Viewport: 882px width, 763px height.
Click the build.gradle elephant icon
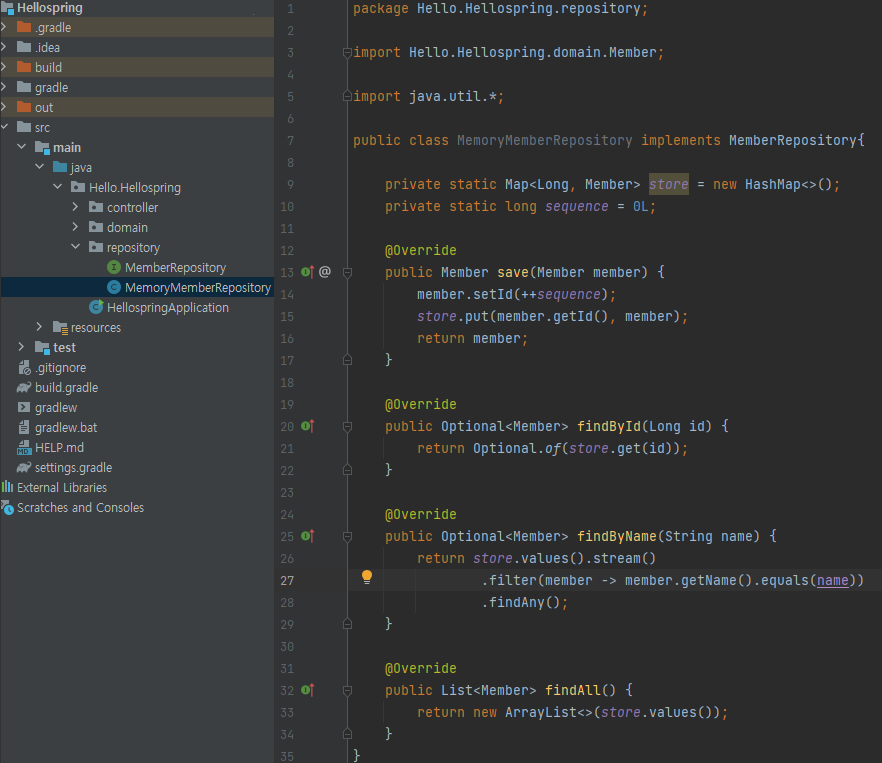tap(24, 387)
